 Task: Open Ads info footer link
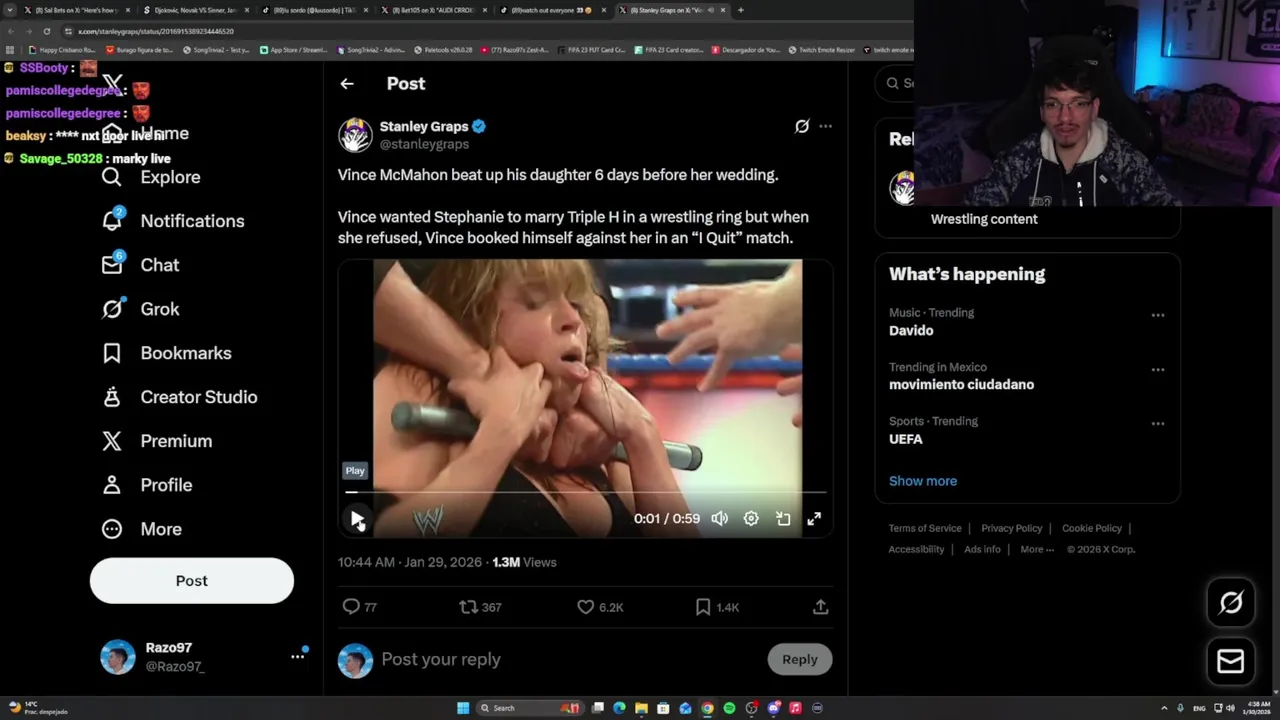[x=982, y=549]
